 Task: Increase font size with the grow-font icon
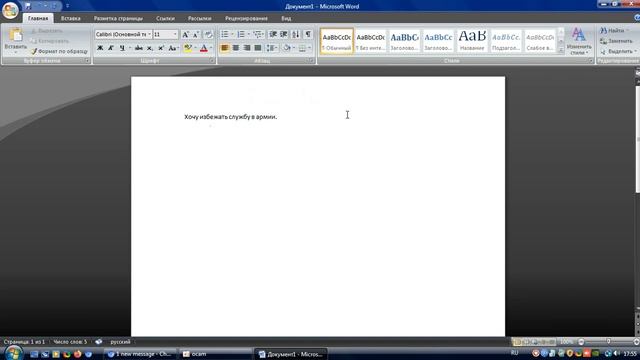point(185,34)
